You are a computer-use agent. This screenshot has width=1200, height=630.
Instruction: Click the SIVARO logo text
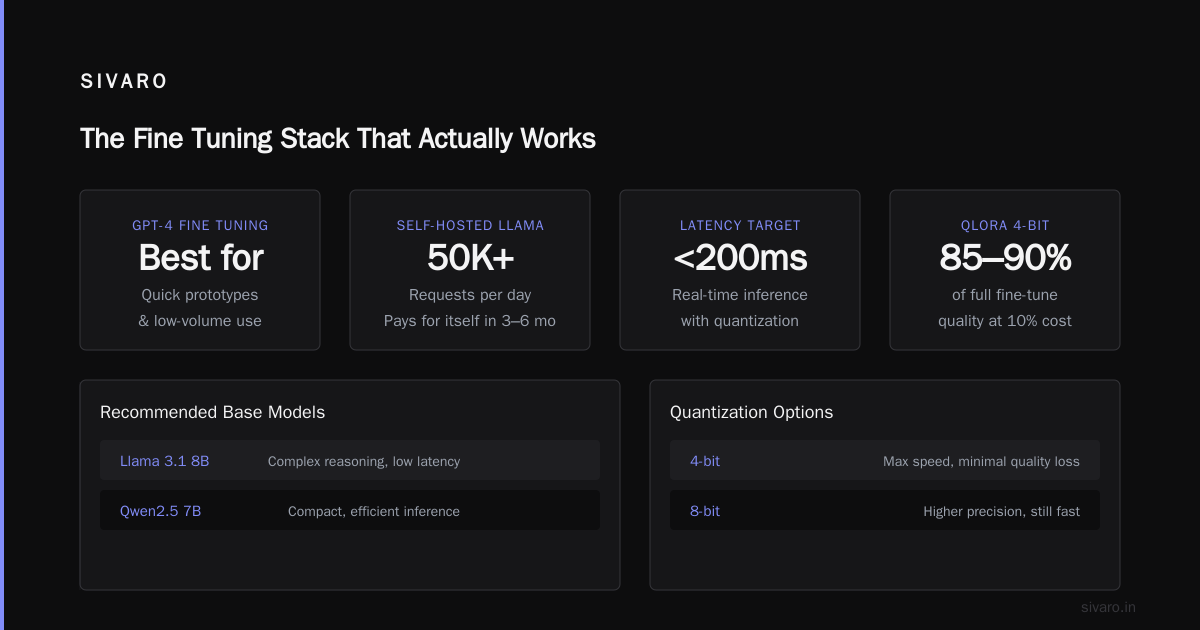point(124,82)
